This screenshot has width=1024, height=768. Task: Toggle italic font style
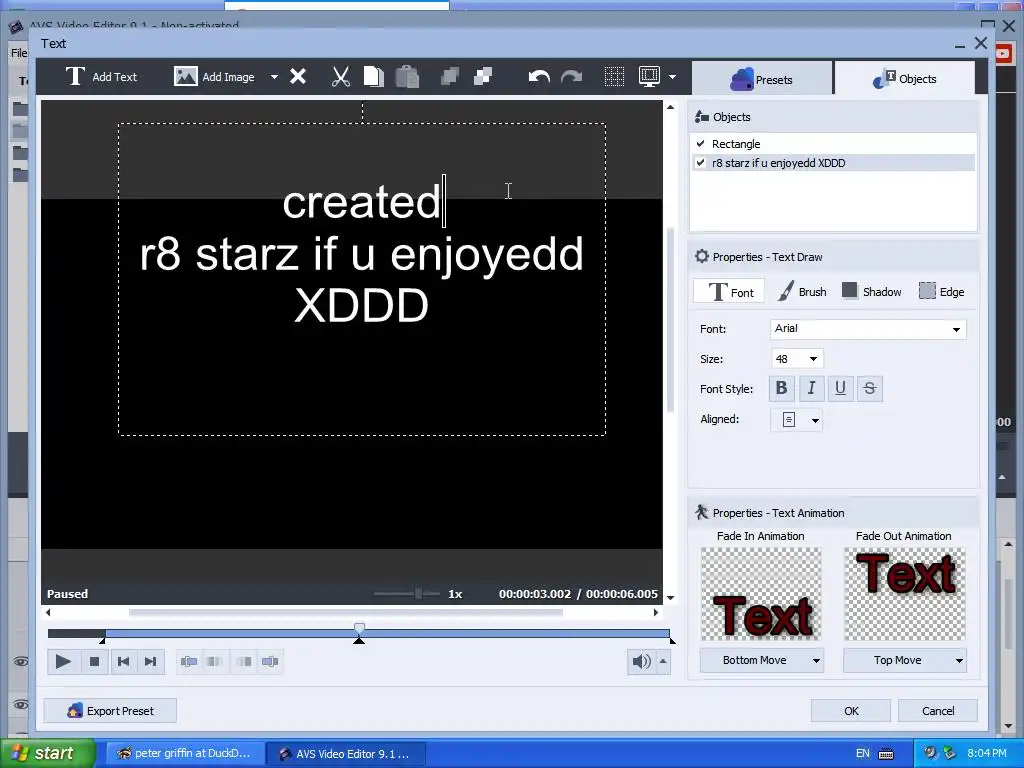811,389
